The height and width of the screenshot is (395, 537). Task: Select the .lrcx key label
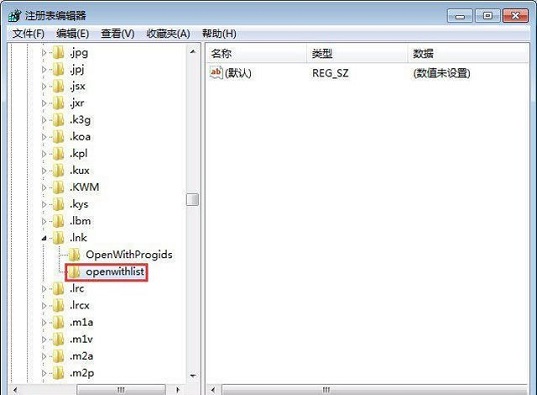tap(80, 305)
